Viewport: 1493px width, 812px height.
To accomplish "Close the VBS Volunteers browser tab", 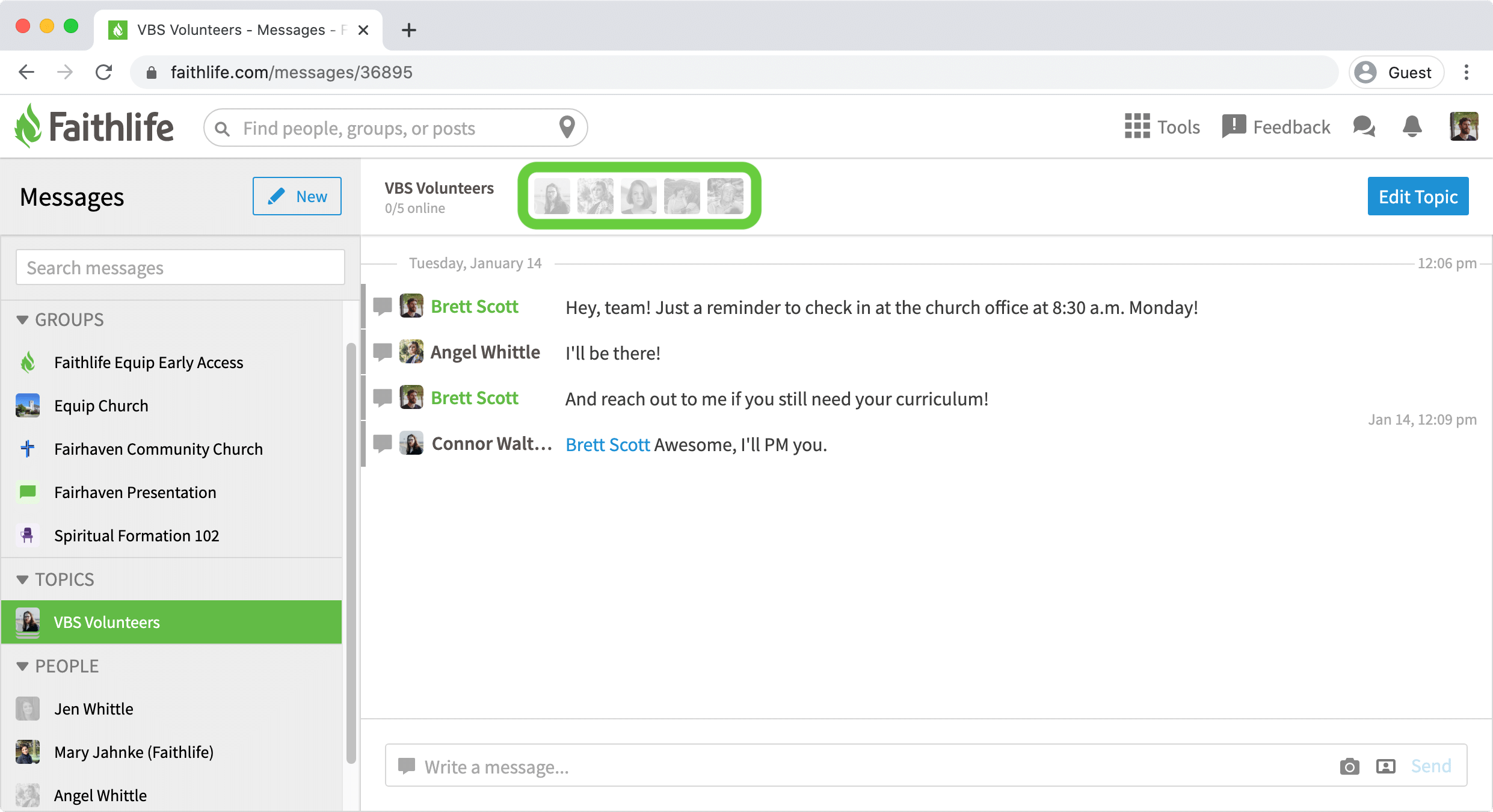I will (x=363, y=30).
